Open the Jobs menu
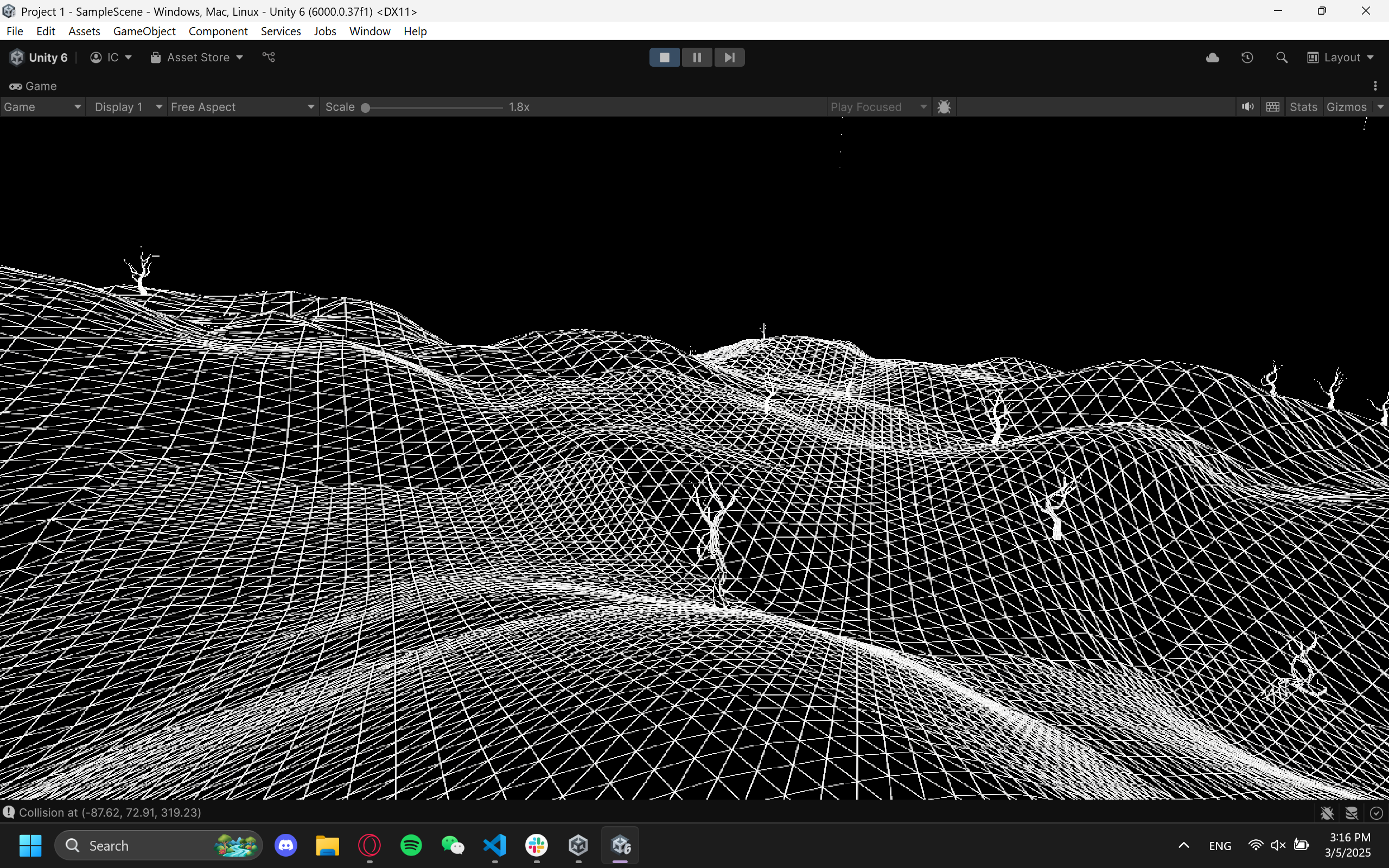The width and height of the screenshot is (1389, 868). (x=325, y=31)
